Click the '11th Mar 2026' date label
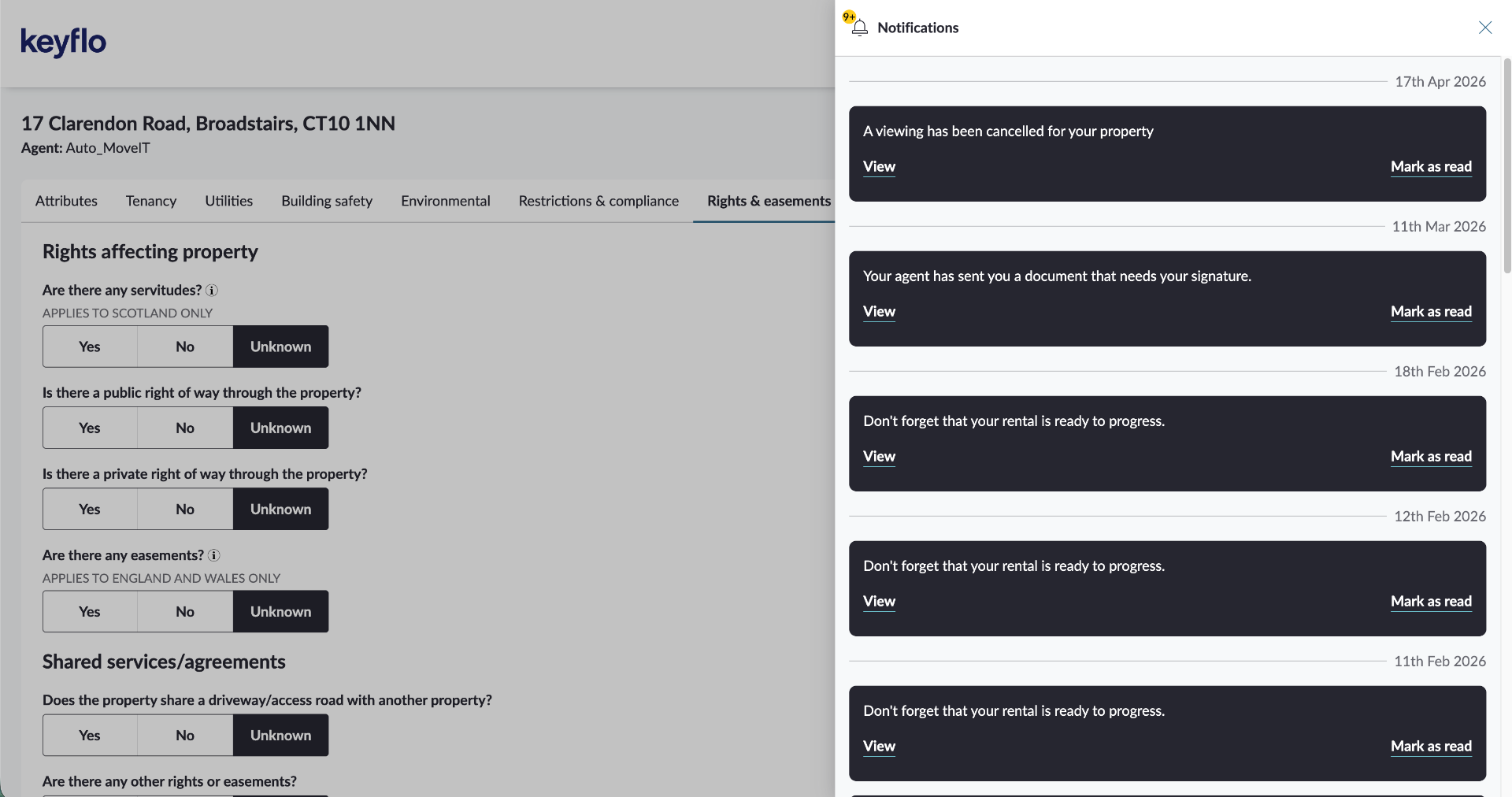Screen dimensions: 1512x797 [x=1439, y=227]
